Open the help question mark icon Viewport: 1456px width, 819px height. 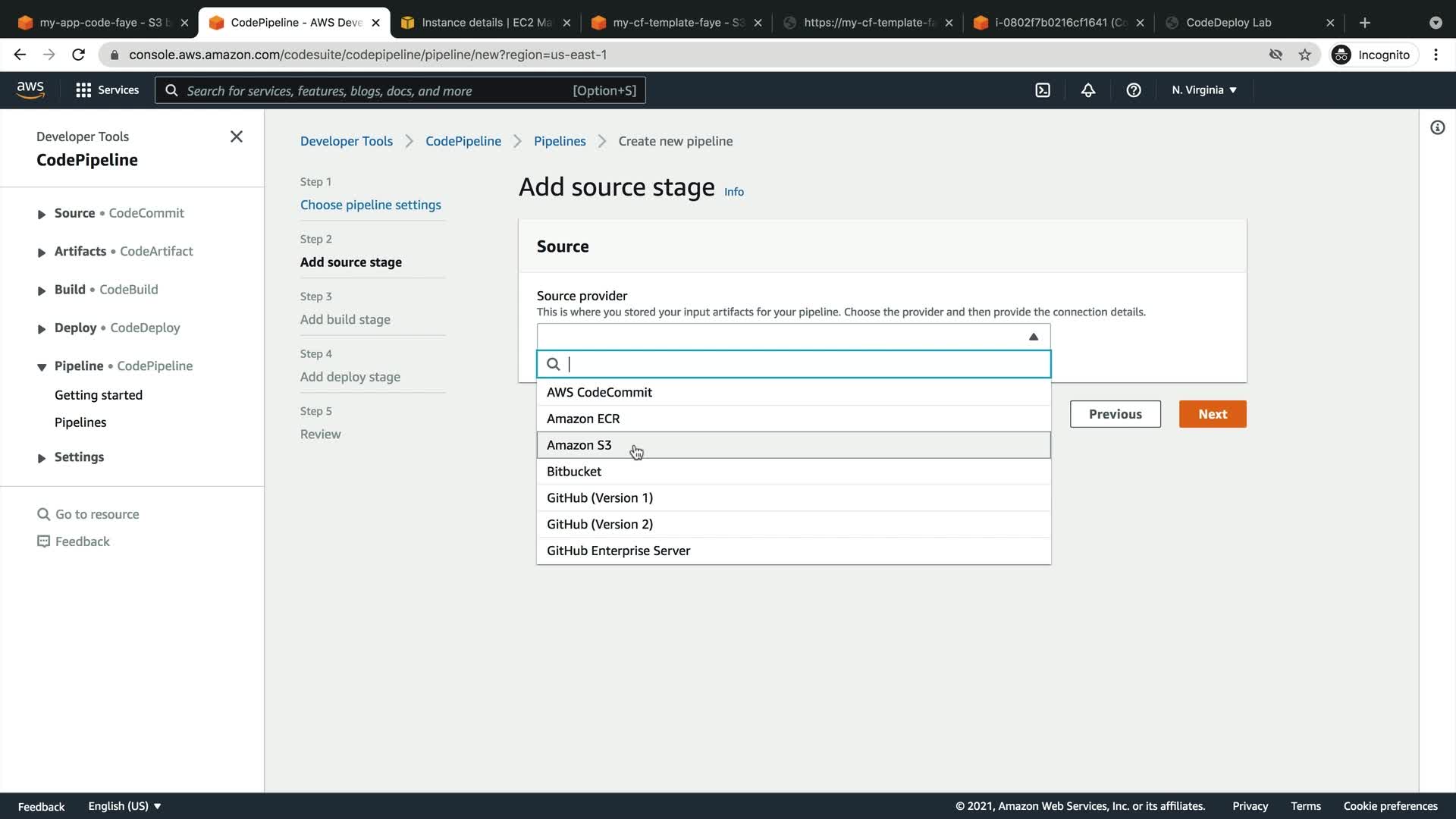pos(1133,90)
